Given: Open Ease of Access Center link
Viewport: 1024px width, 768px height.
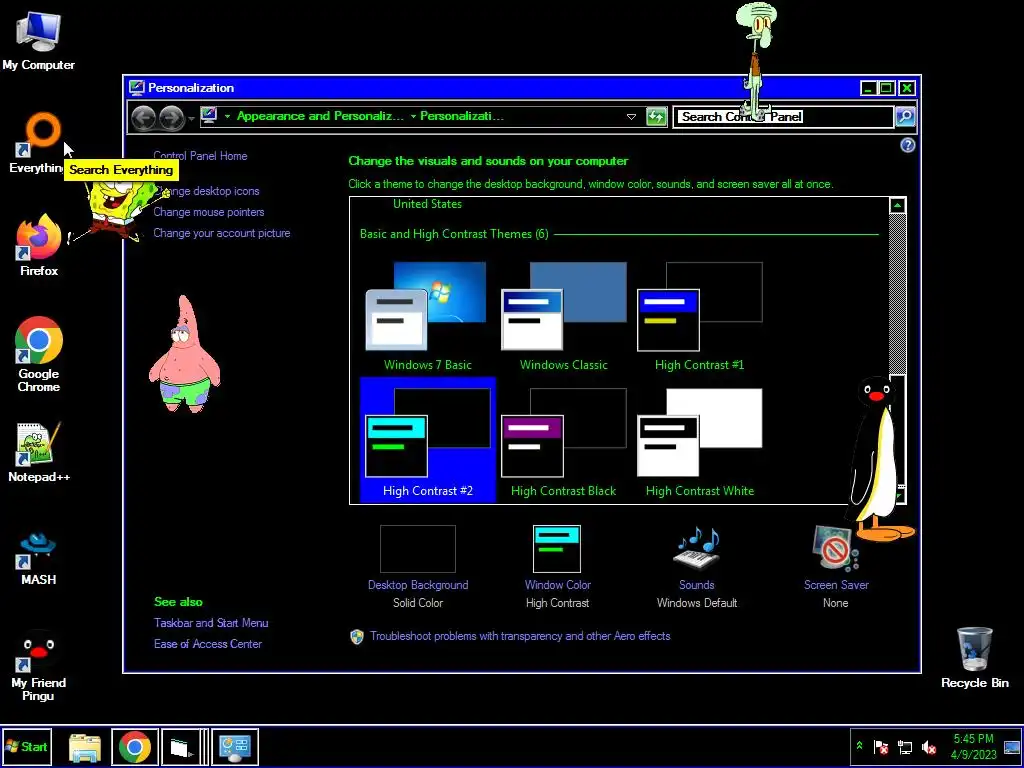Looking at the screenshot, I should click(x=208, y=644).
